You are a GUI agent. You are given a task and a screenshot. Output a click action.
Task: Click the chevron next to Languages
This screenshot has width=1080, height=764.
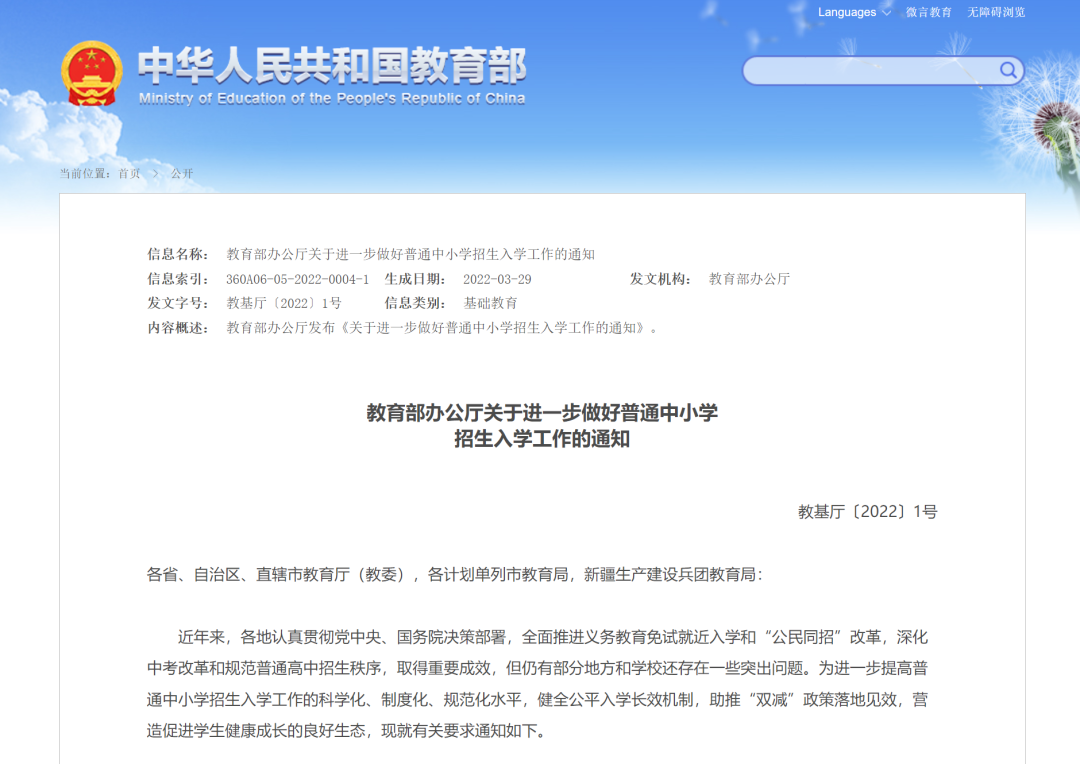886,13
